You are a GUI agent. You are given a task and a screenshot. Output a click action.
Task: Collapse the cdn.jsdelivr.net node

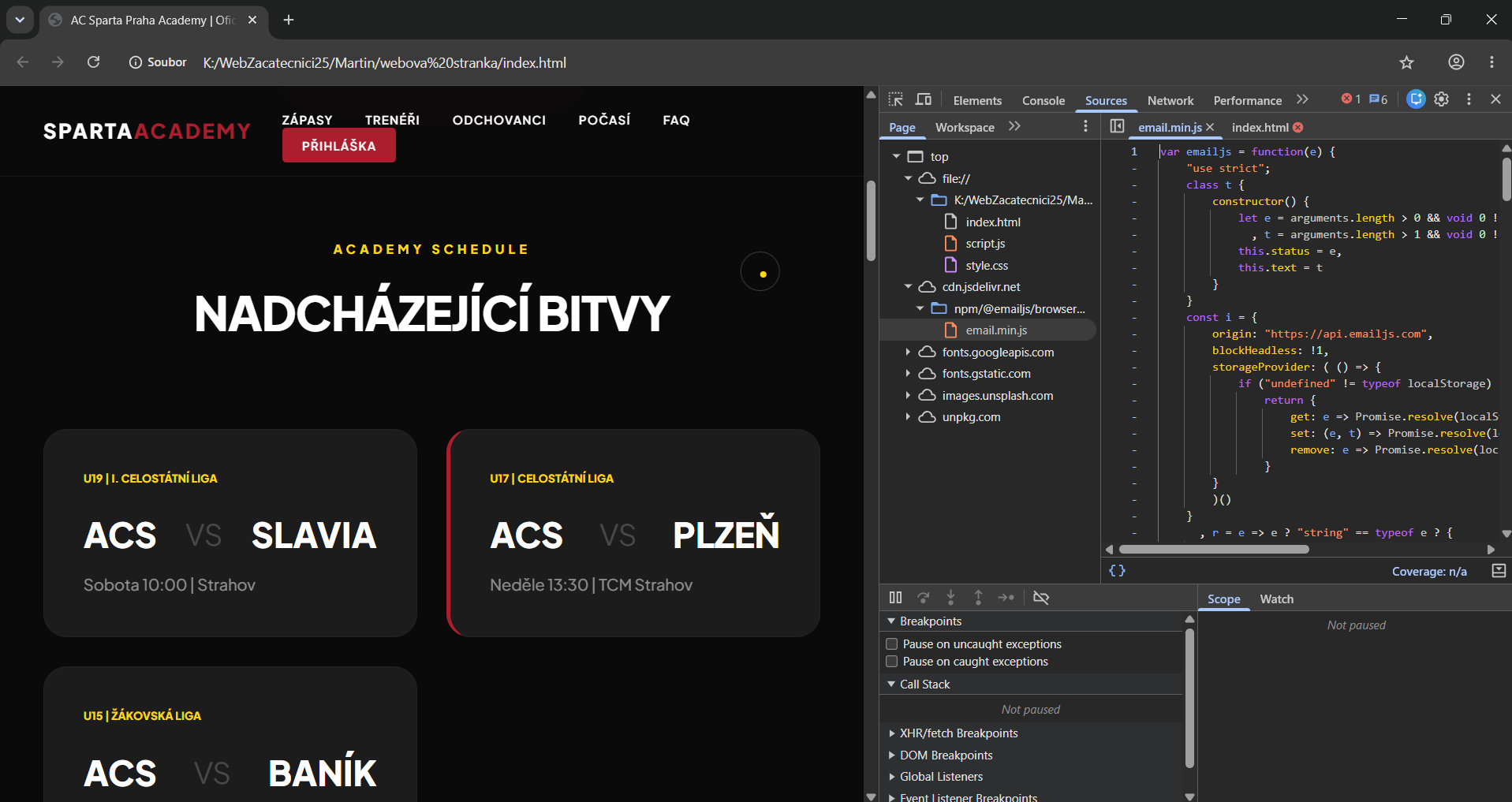(908, 286)
